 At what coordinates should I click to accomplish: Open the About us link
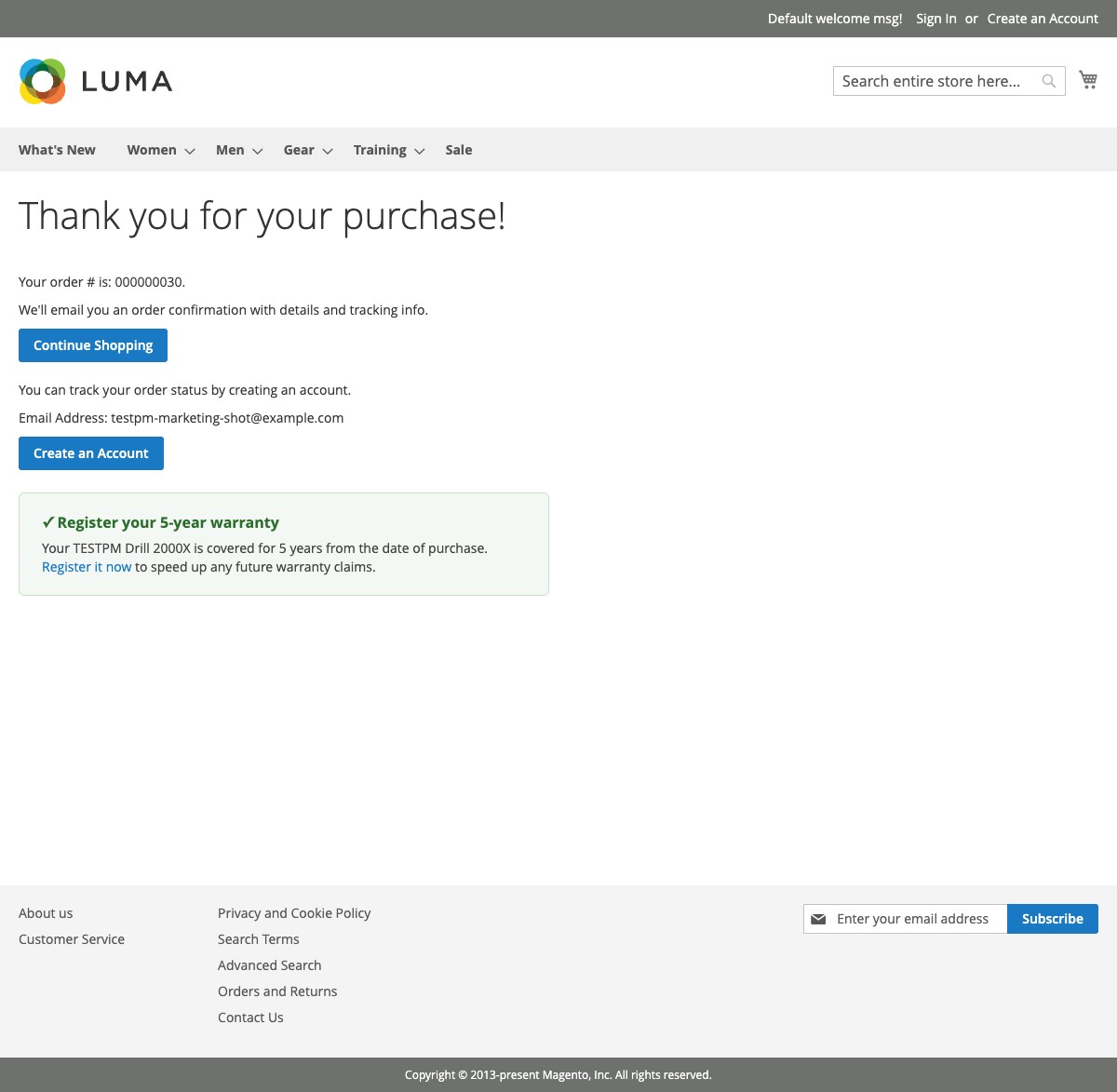pyautogui.click(x=46, y=913)
